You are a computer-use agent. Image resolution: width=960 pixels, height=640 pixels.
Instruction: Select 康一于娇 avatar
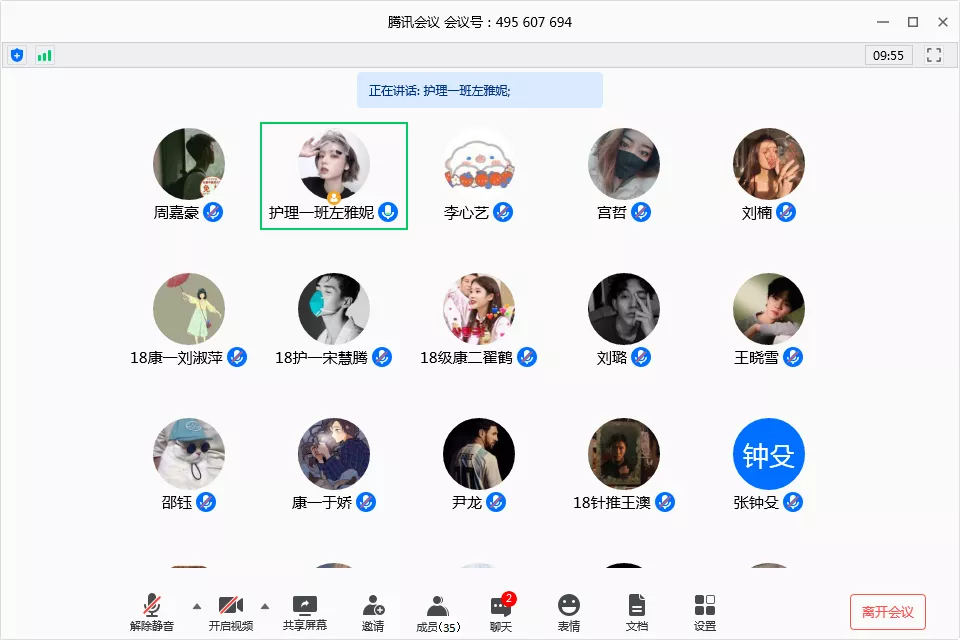[334, 454]
